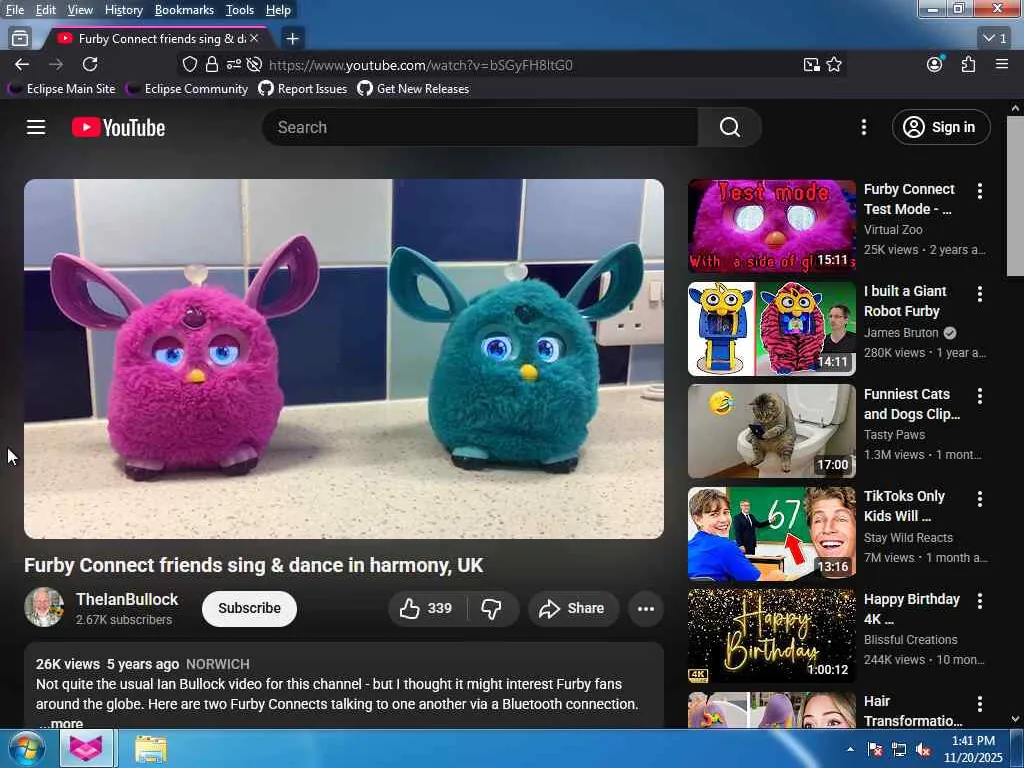Viewport: 1024px width, 768px height.
Task: Open the Bookmarks menu
Action: 184,10
